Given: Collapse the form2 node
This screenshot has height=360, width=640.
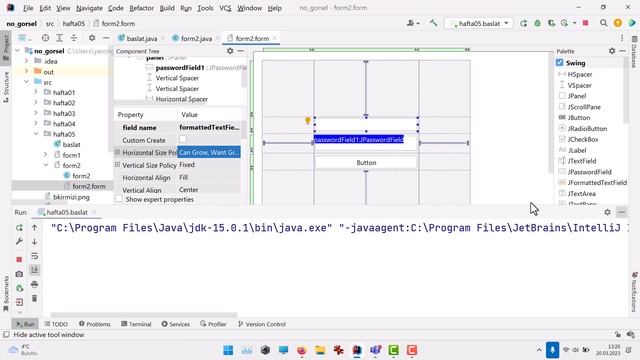Looking at the screenshot, I should [45, 165].
